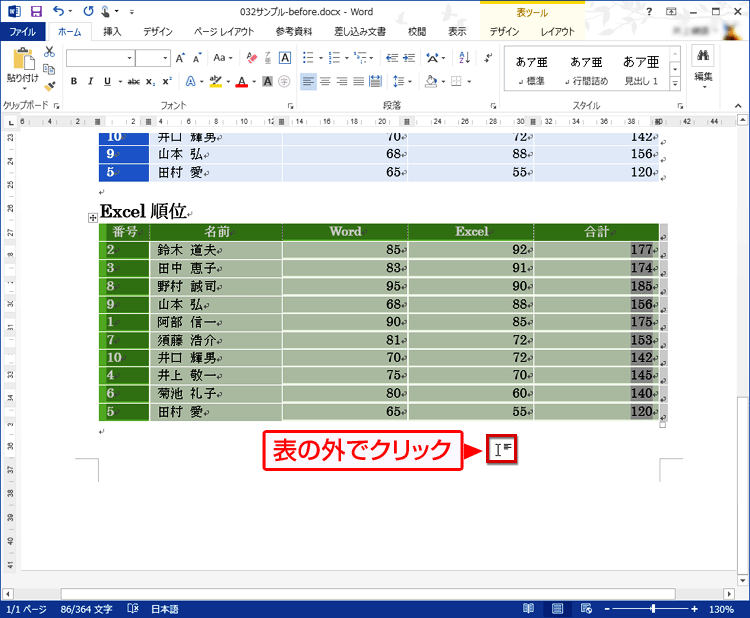Apply 行間詰め style
Image resolution: width=750 pixels, height=618 pixels.
pos(586,70)
